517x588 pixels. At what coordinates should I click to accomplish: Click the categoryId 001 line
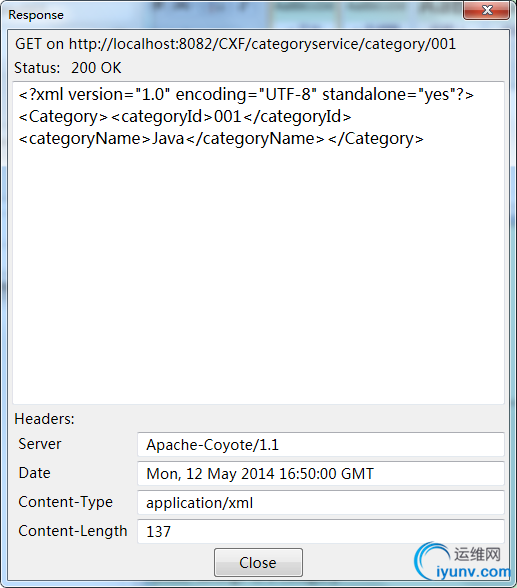coord(185,117)
